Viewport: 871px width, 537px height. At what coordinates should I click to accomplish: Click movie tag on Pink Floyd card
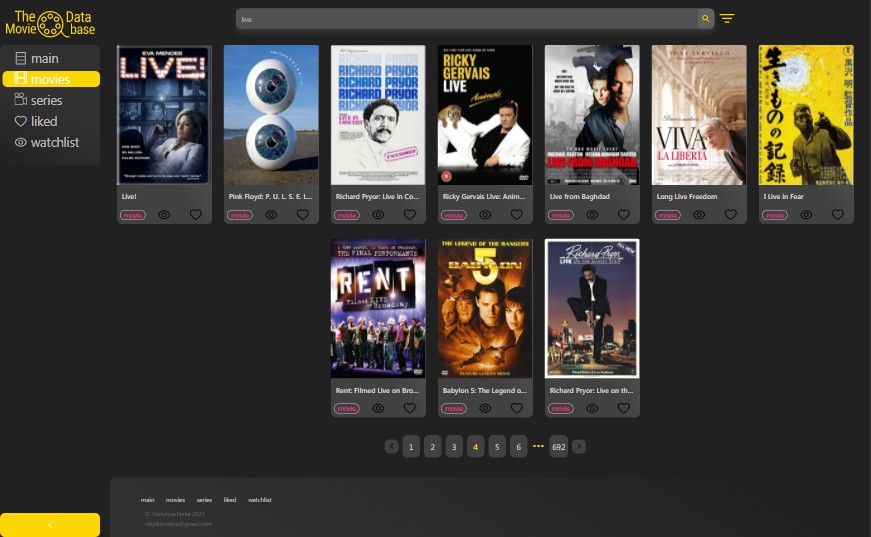pos(240,215)
